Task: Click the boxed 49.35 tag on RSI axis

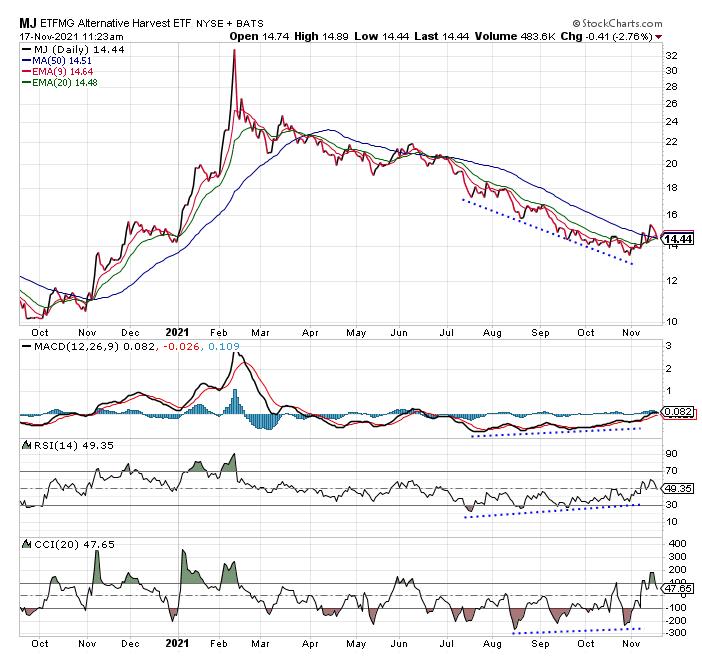Action: click(x=679, y=488)
